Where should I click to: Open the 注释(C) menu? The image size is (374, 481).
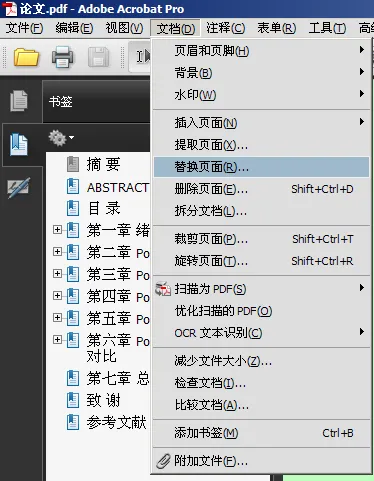[226, 28]
